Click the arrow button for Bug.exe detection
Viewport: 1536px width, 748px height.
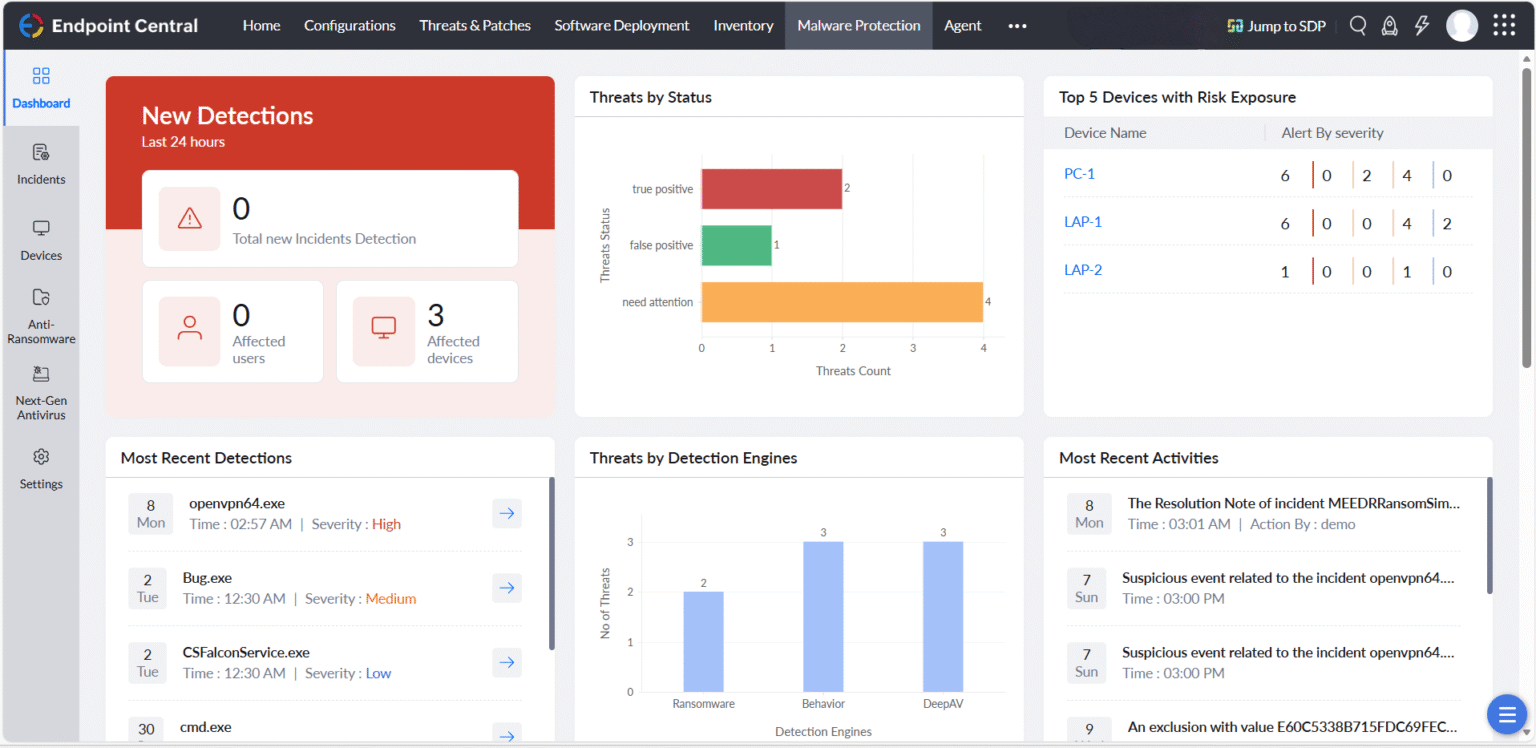point(507,588)
